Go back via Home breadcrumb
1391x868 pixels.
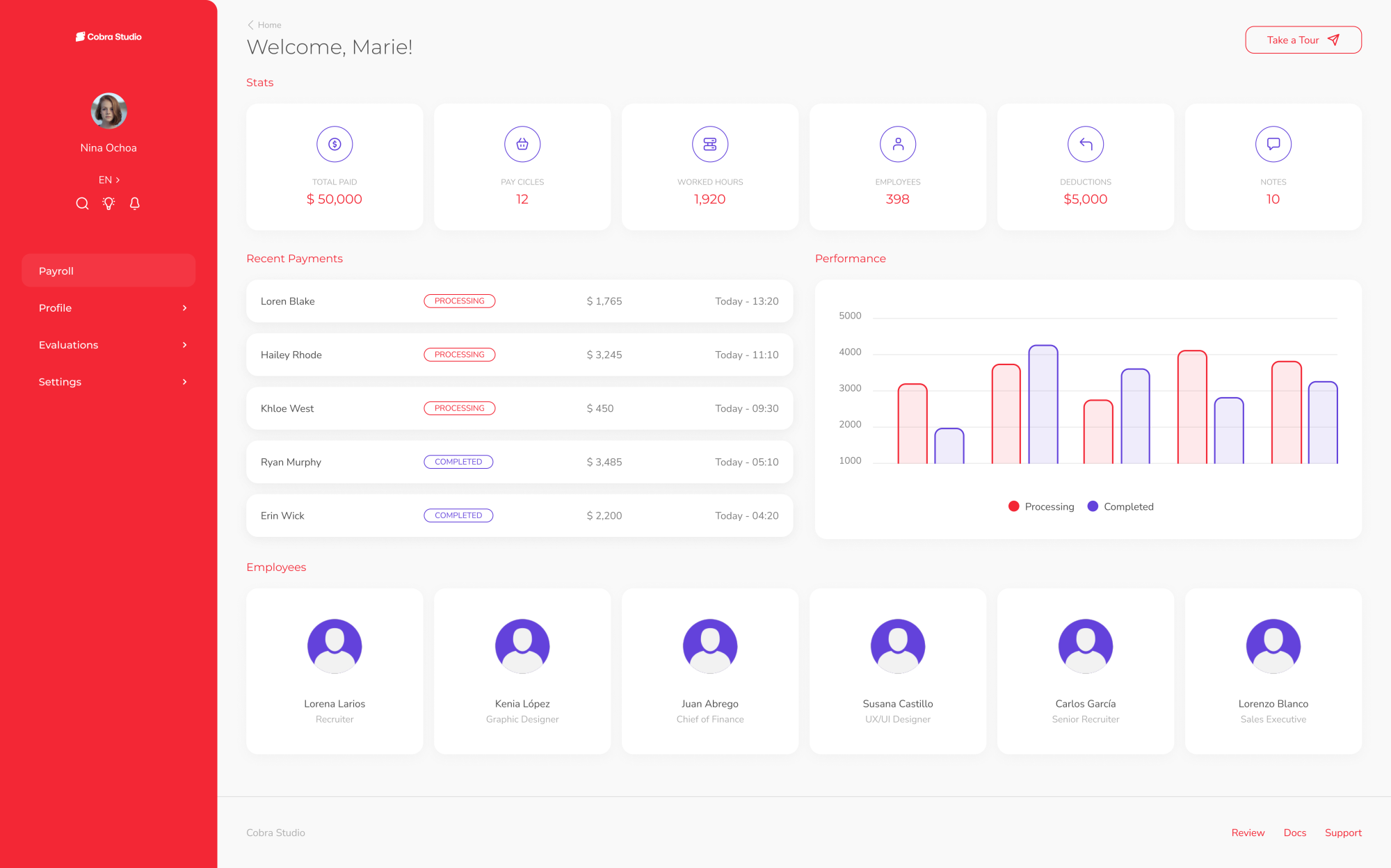pyautogui.click(x=264, y=25)
